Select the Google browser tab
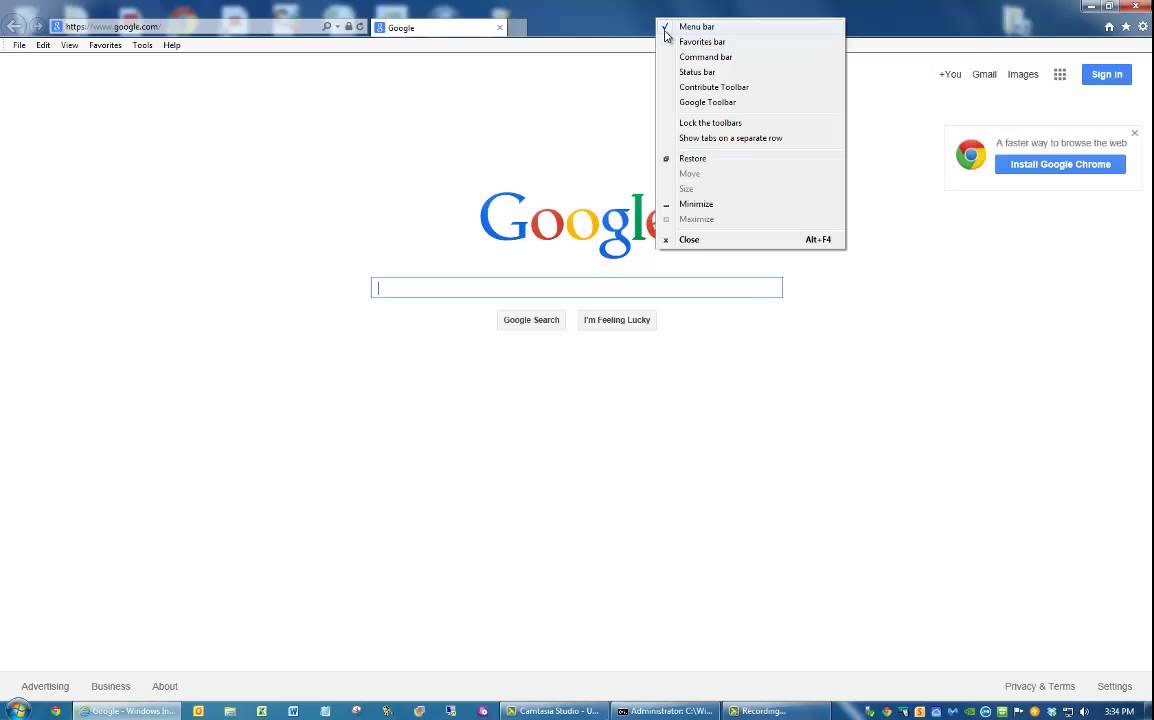Viewport: 1154px width, 720px height. tap(439, 27)
